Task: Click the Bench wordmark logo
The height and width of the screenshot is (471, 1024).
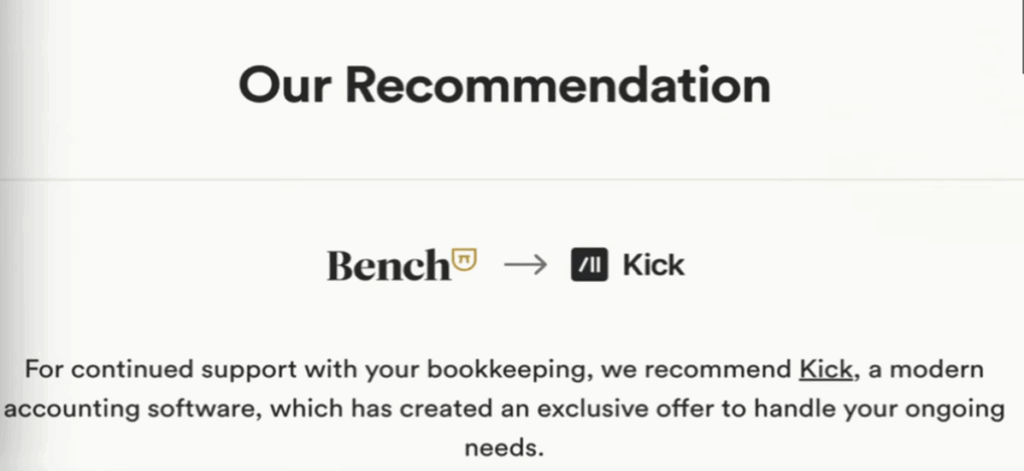Action: point(388,265)
